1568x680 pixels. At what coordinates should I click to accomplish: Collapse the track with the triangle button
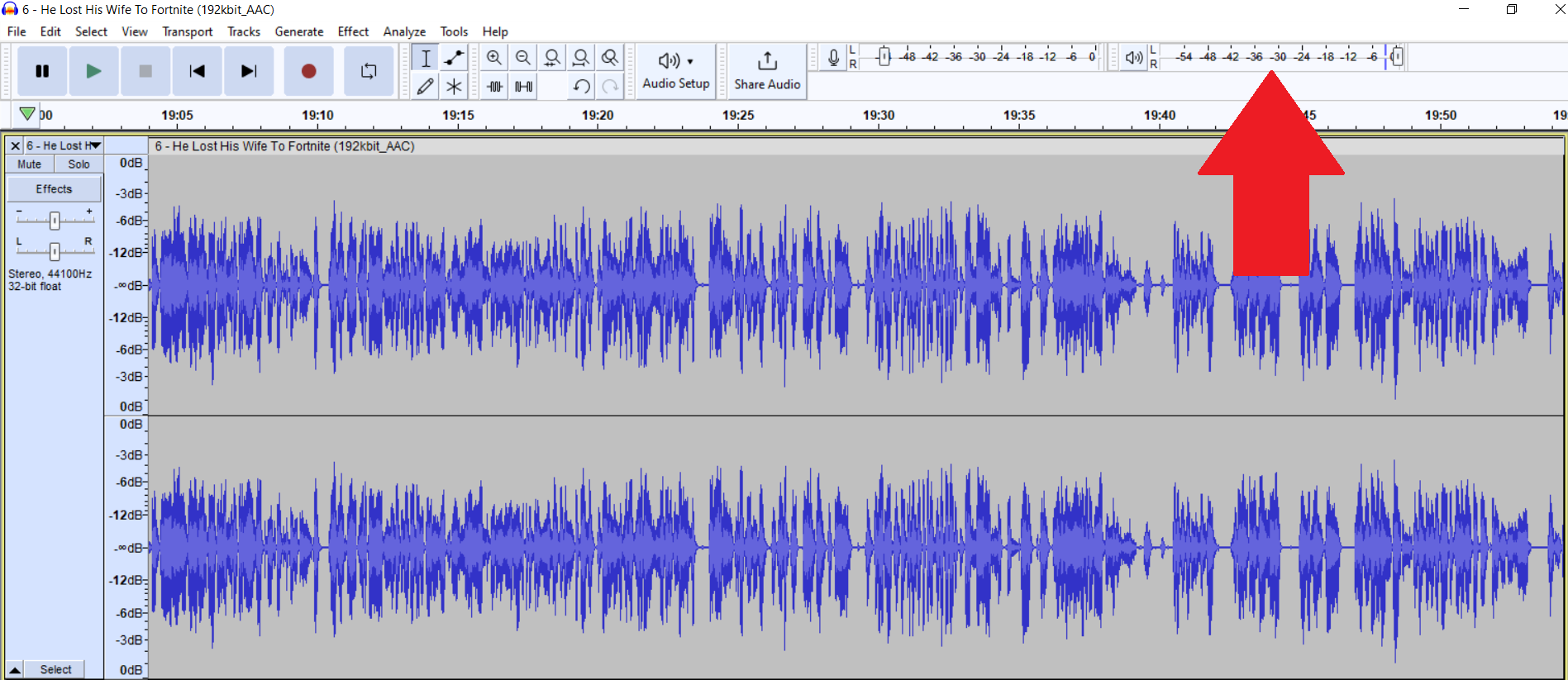[15, 669]
